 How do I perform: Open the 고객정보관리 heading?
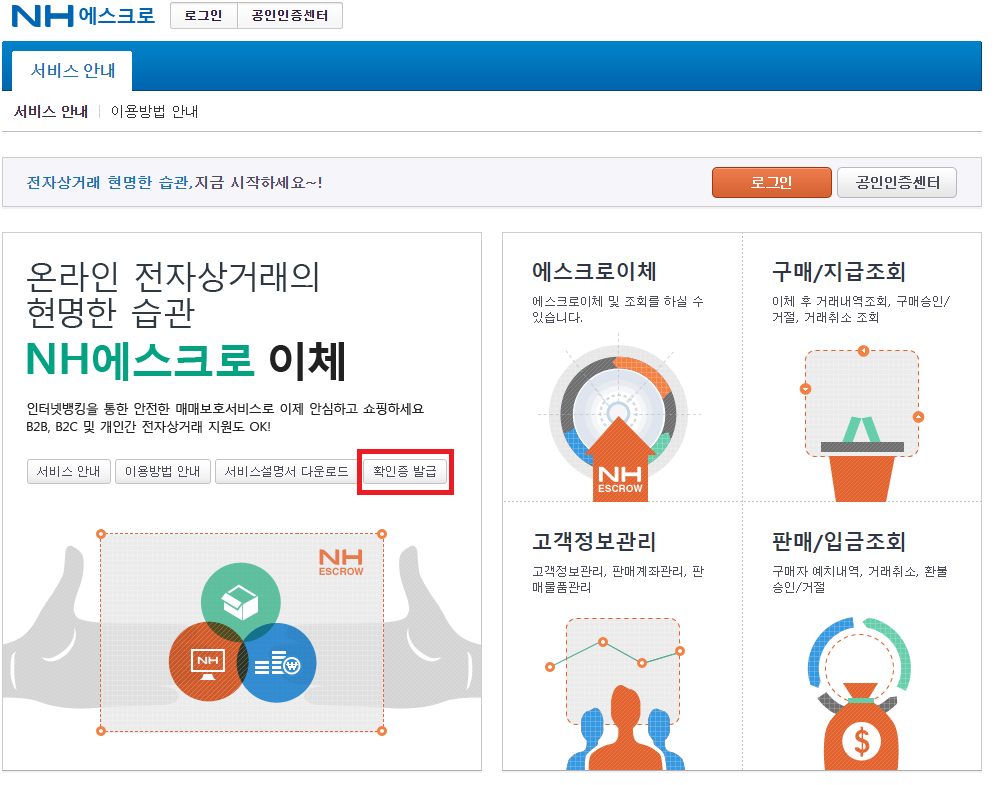click(x=594, y=542)
